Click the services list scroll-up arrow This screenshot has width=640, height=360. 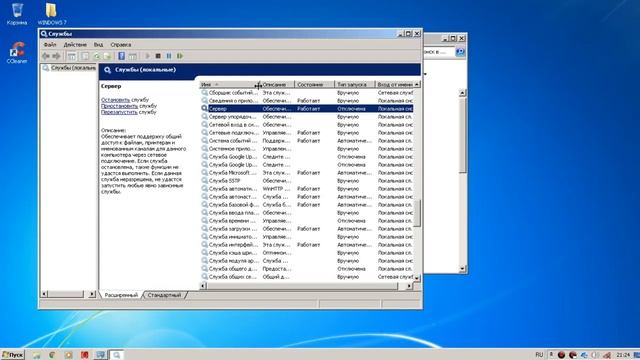click(417, 84)
